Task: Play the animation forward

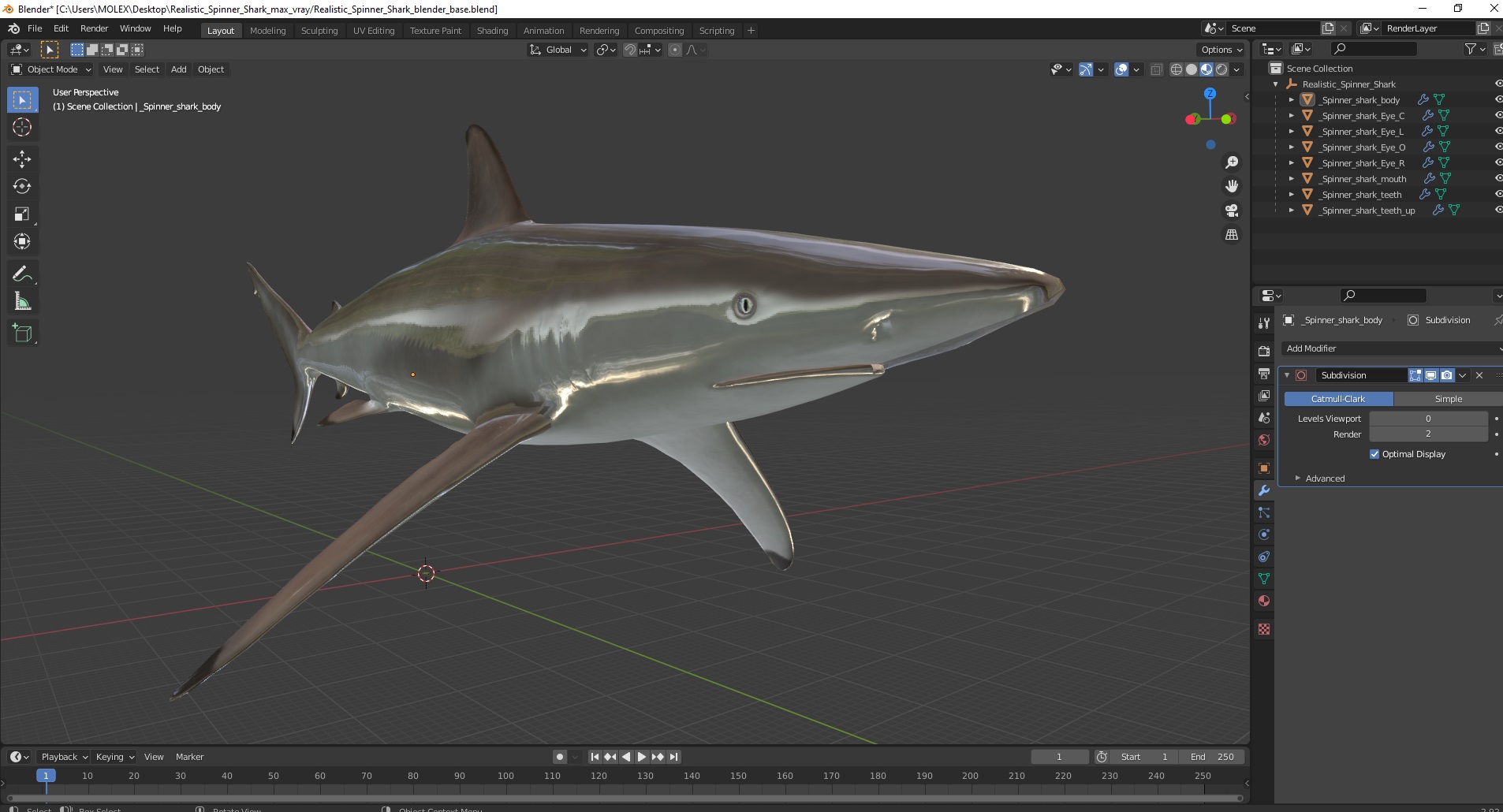Action: pos(642,757)
